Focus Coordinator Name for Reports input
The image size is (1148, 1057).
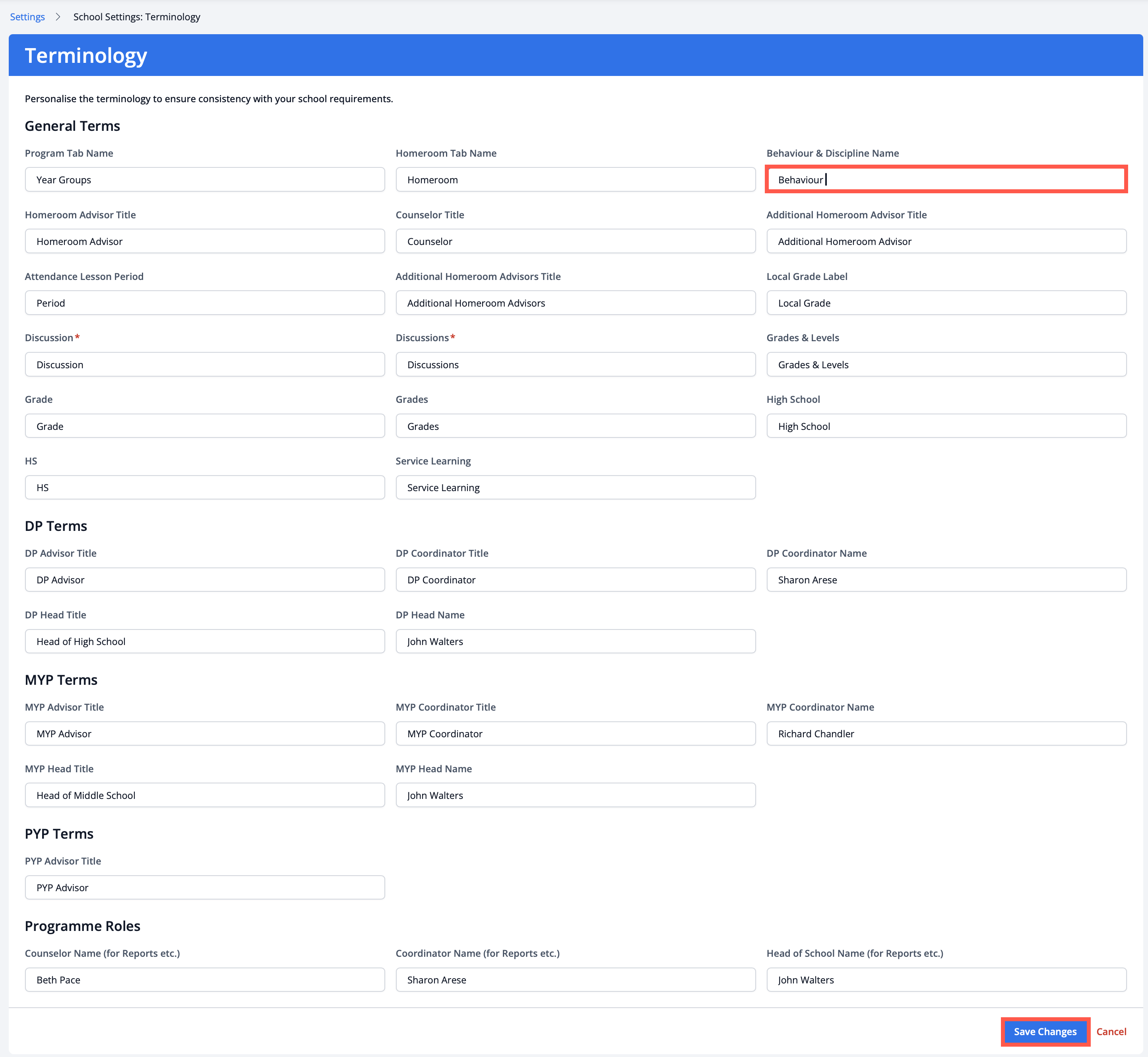pos(576,980)
